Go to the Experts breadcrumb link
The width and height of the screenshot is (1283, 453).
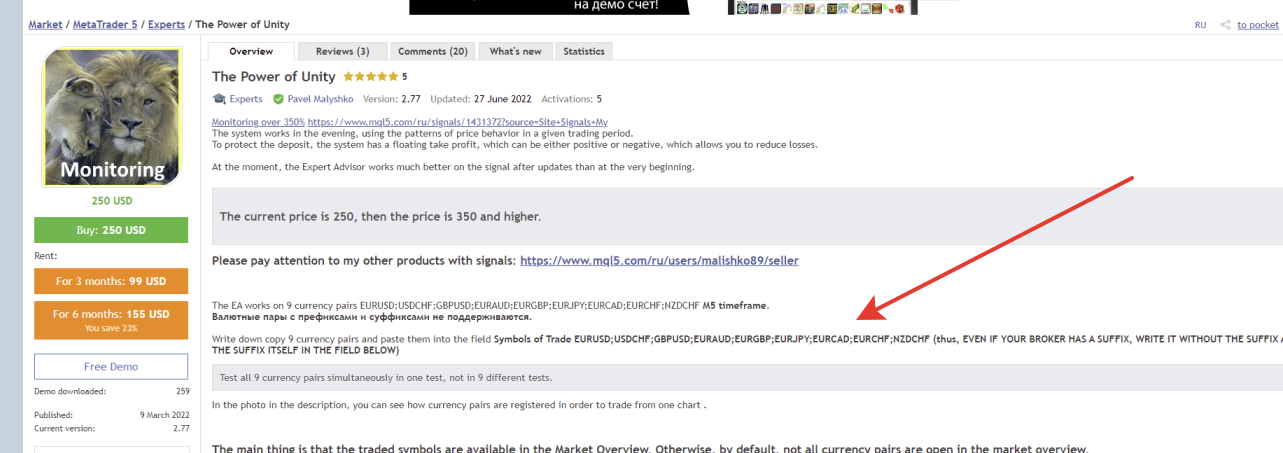pyautogui.click(x=166, y=24)
